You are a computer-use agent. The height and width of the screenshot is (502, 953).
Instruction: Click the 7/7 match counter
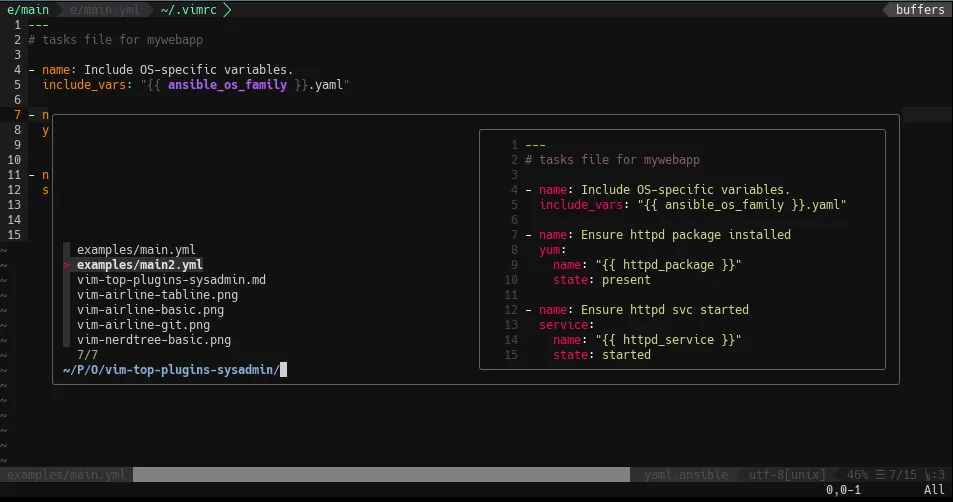[87, 355]
